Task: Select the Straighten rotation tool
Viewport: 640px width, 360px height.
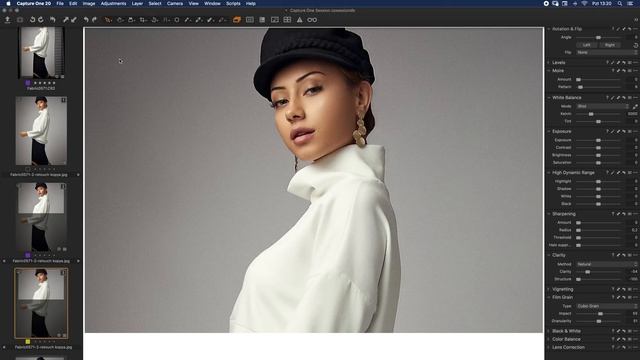Action: coord(155,20)
